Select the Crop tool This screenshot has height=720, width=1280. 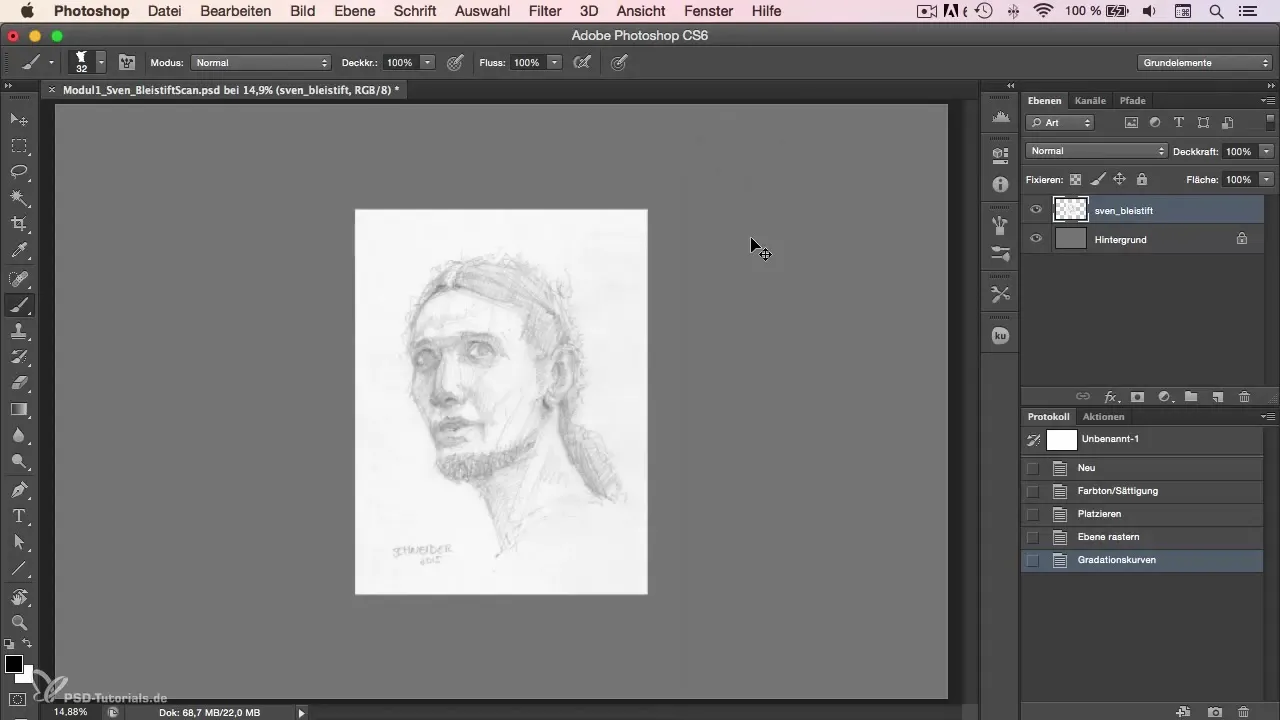[x=19, y=224]
